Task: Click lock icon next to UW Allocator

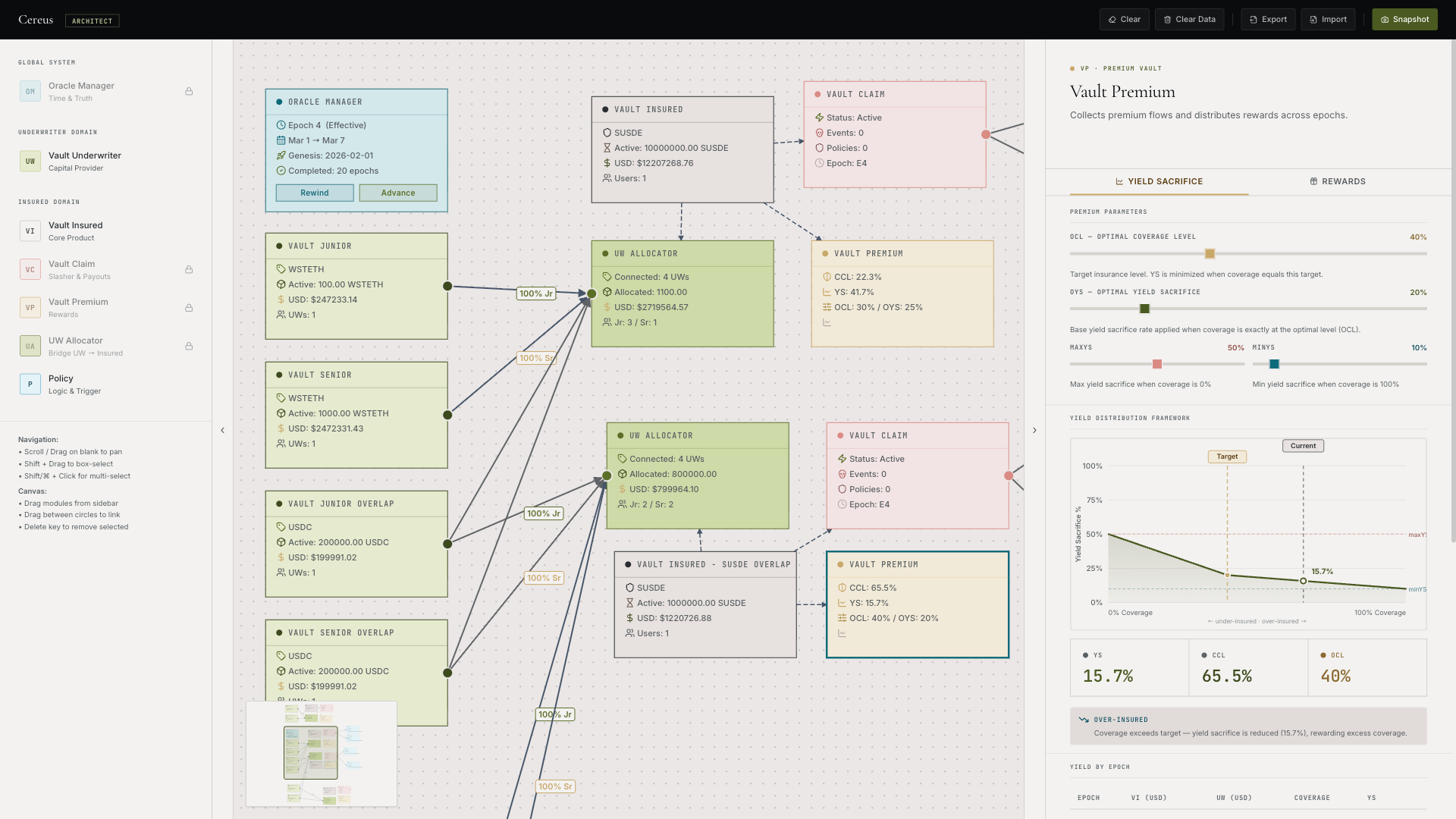Action: point(189,346)
